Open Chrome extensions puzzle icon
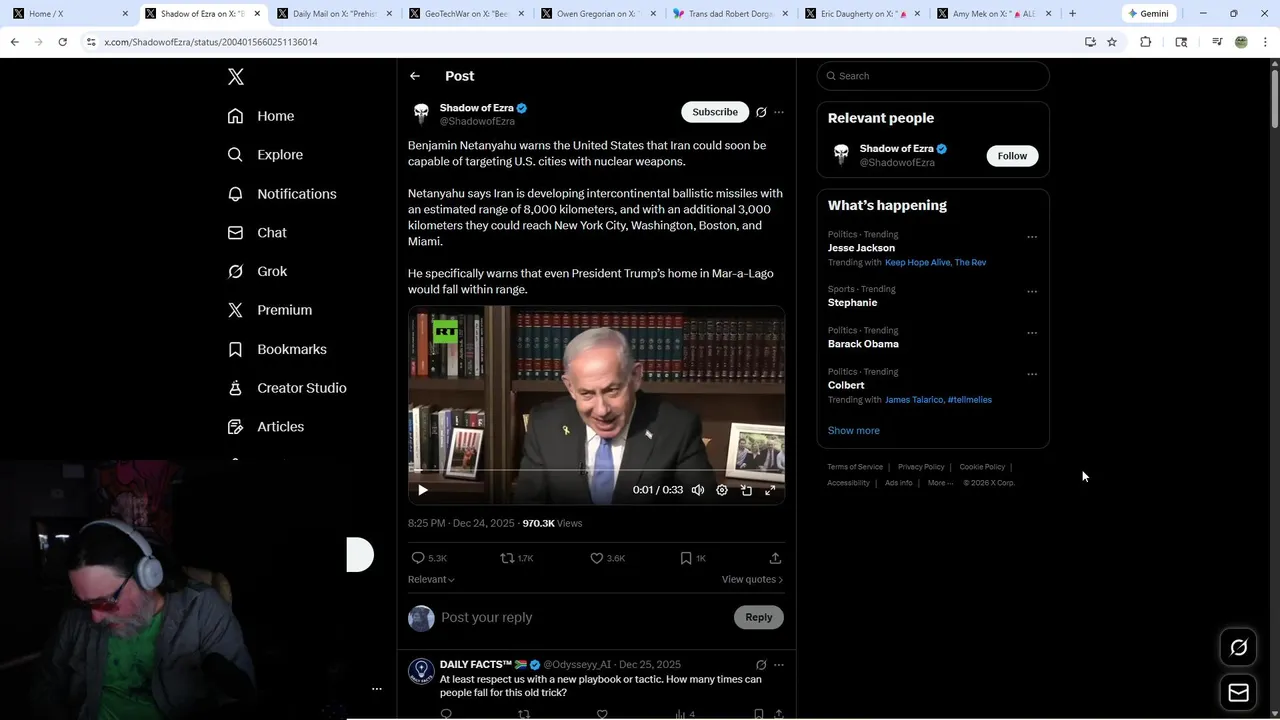This screenshot has height=720, width=1280. click(1146, 42)
